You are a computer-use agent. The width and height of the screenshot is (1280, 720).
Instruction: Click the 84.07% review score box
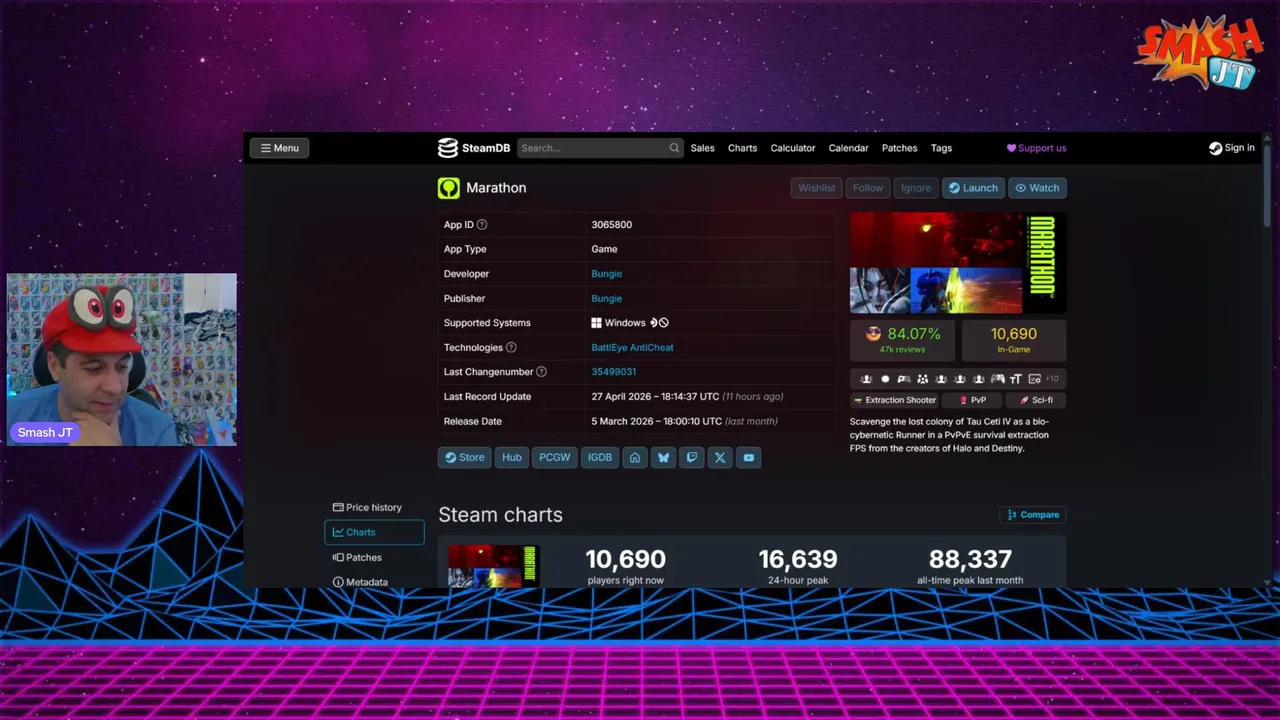[903, 340]
